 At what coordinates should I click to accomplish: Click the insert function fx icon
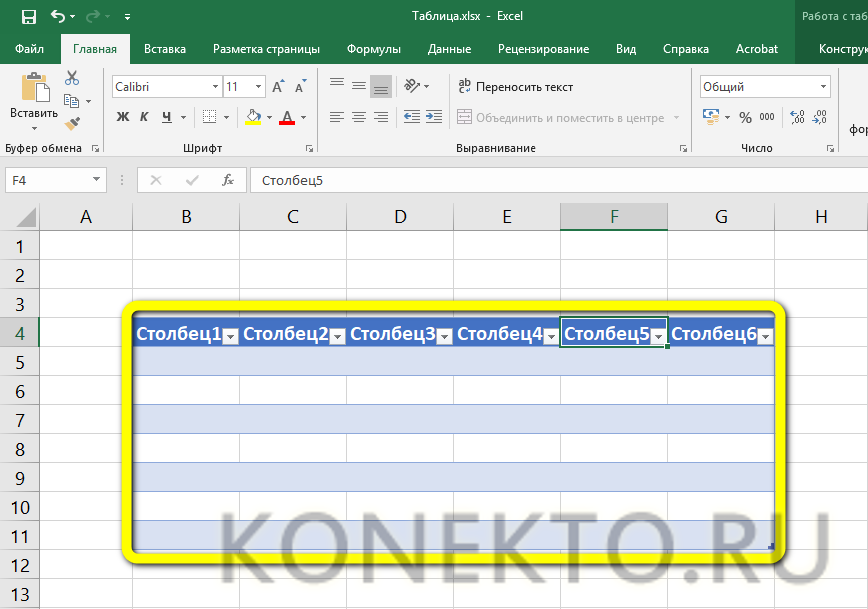pyautogui.click(x=228, y=180)
